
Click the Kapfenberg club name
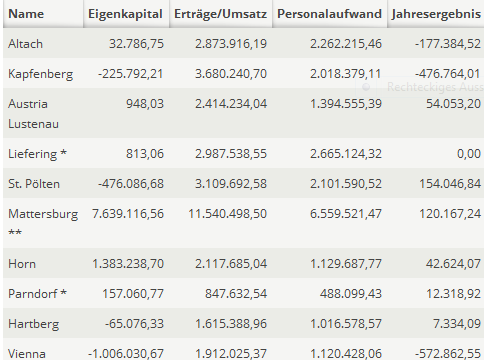pyautogui.click(x=40, y=74)
